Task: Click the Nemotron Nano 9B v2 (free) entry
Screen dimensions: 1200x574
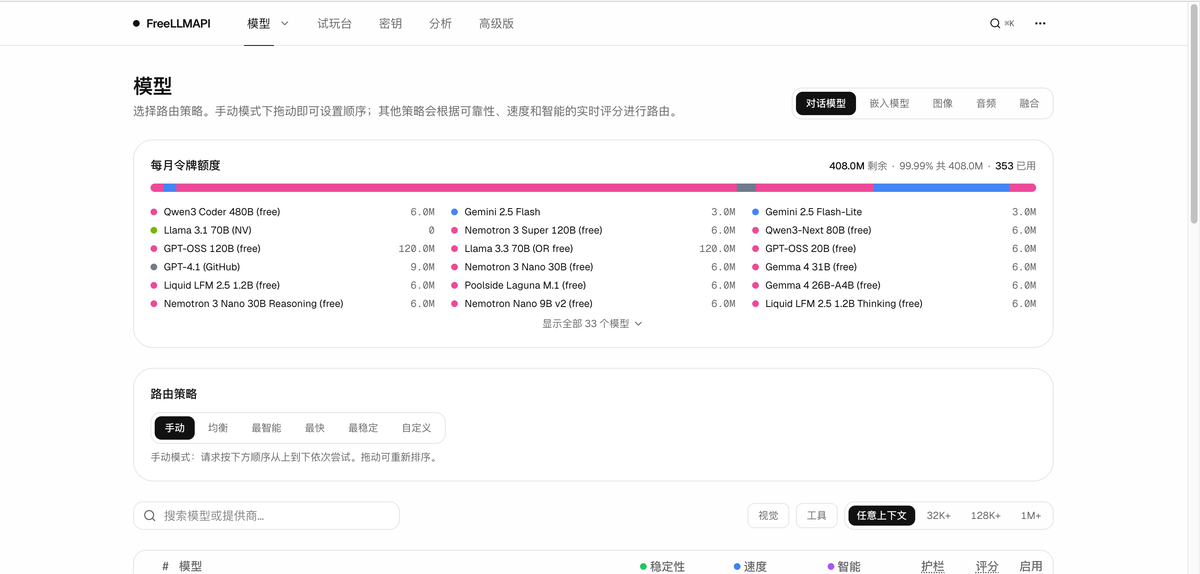Action: coord(593,304)
